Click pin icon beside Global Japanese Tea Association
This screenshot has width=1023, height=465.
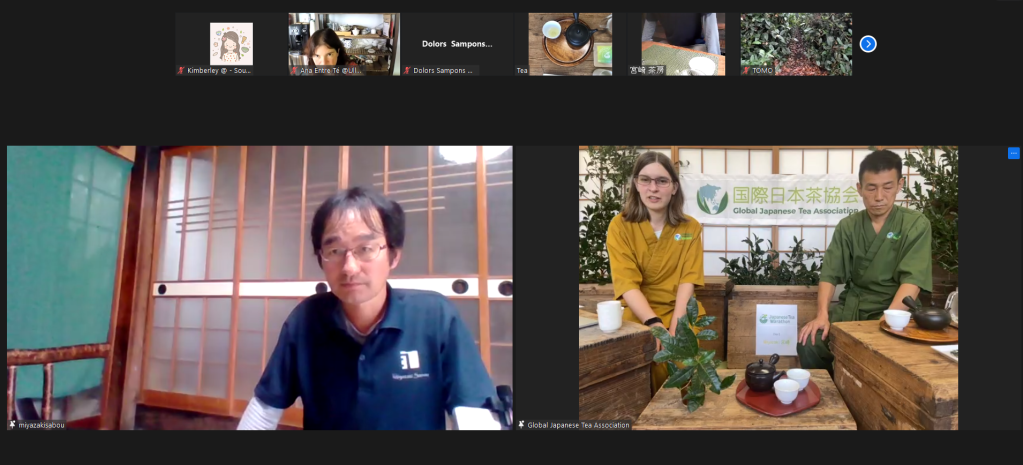(521, 425)
